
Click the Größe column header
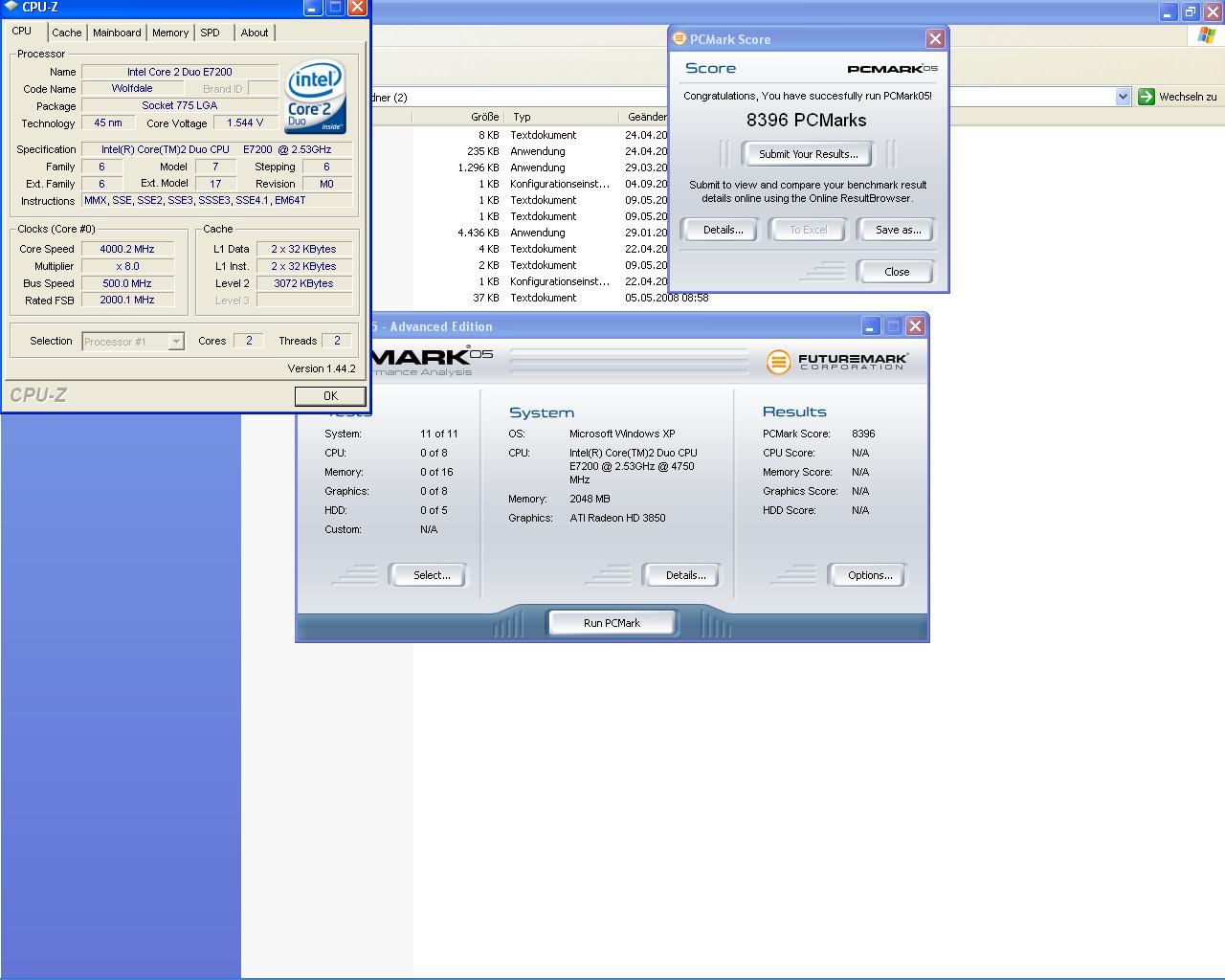point(458,117)
